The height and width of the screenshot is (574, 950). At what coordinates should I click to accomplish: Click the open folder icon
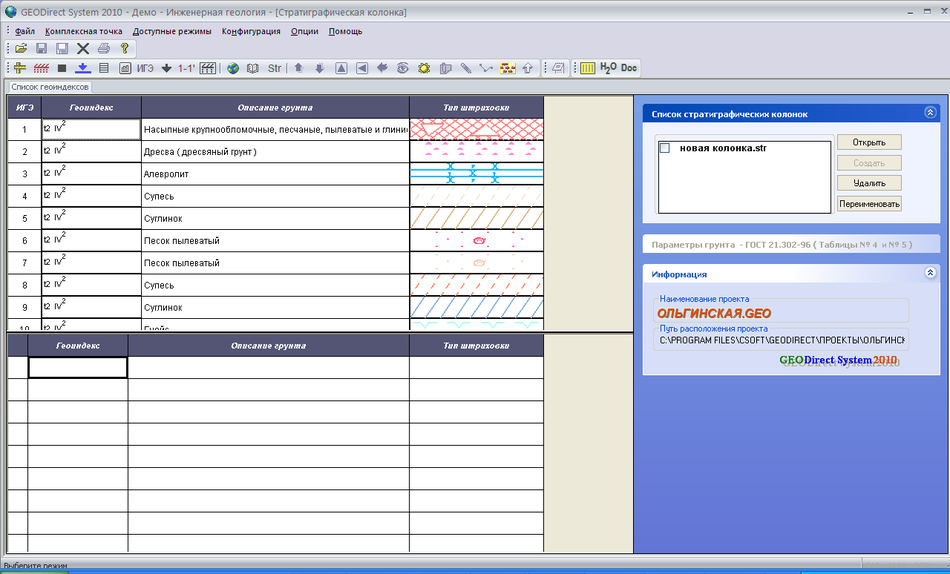(21, 48)
